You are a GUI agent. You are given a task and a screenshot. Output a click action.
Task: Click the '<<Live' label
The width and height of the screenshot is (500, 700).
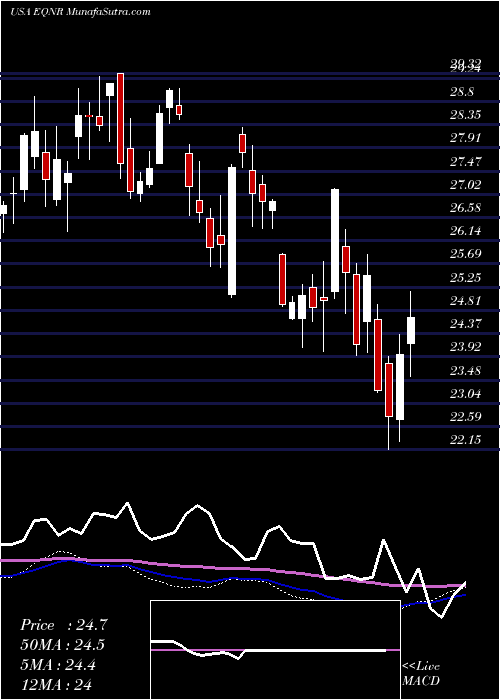tap(421, 667)
